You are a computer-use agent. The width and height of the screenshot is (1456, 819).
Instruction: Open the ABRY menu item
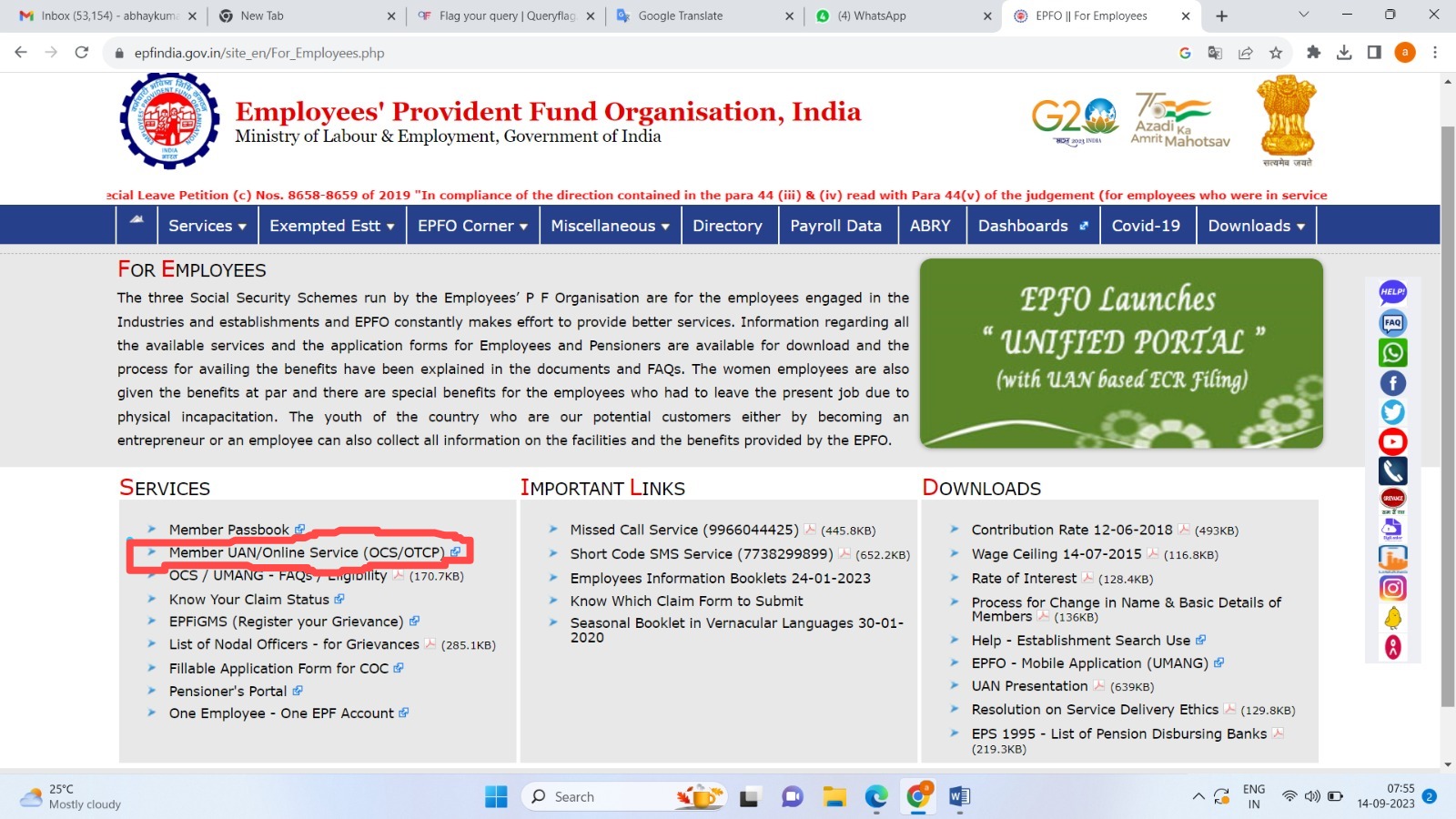[930, 226]
